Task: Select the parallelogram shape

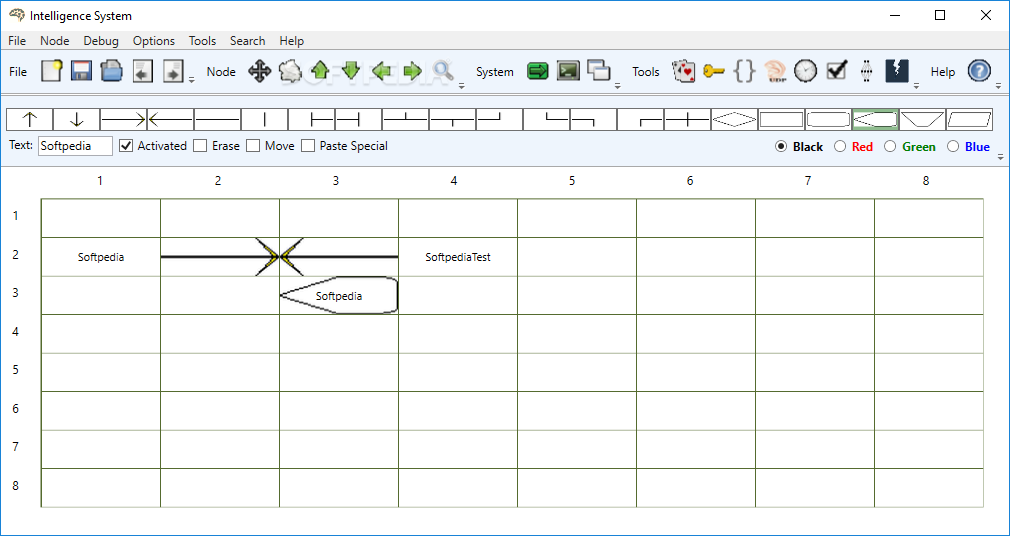Action: (x=969, y=119)
